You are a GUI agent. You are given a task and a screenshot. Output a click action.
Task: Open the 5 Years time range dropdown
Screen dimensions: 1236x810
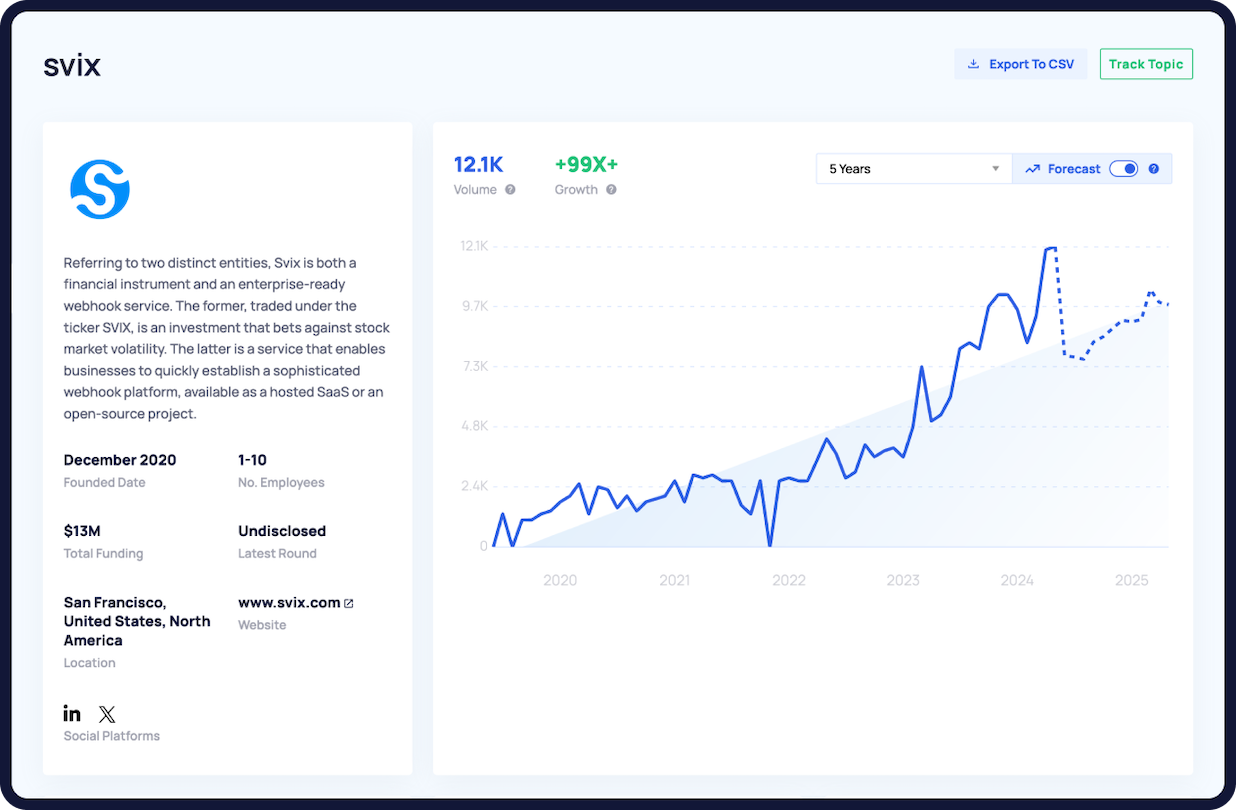pyautogui.click(x=914, y=169)
